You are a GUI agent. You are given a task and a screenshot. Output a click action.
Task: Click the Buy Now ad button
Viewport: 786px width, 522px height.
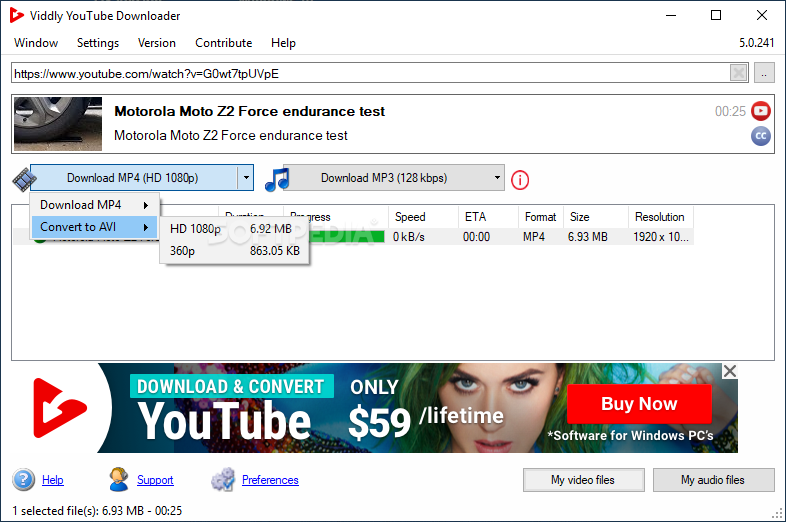[639, 404]
